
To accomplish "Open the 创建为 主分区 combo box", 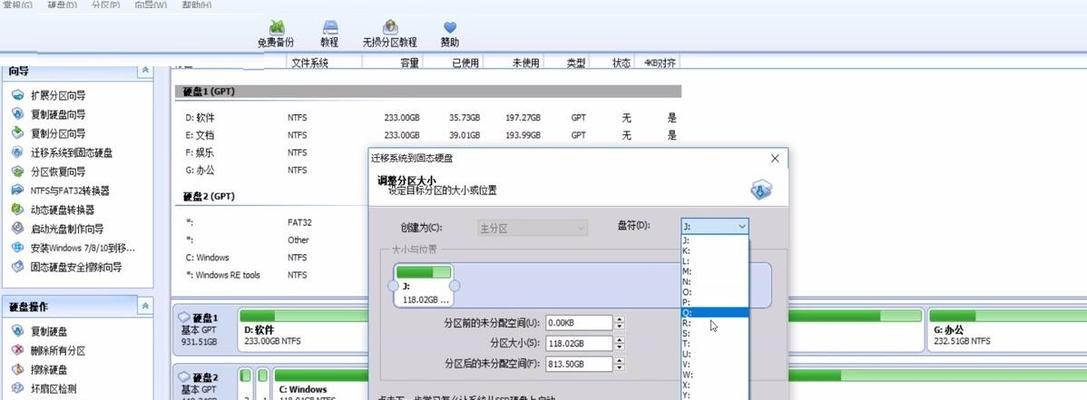I will (x=532, y=227).
